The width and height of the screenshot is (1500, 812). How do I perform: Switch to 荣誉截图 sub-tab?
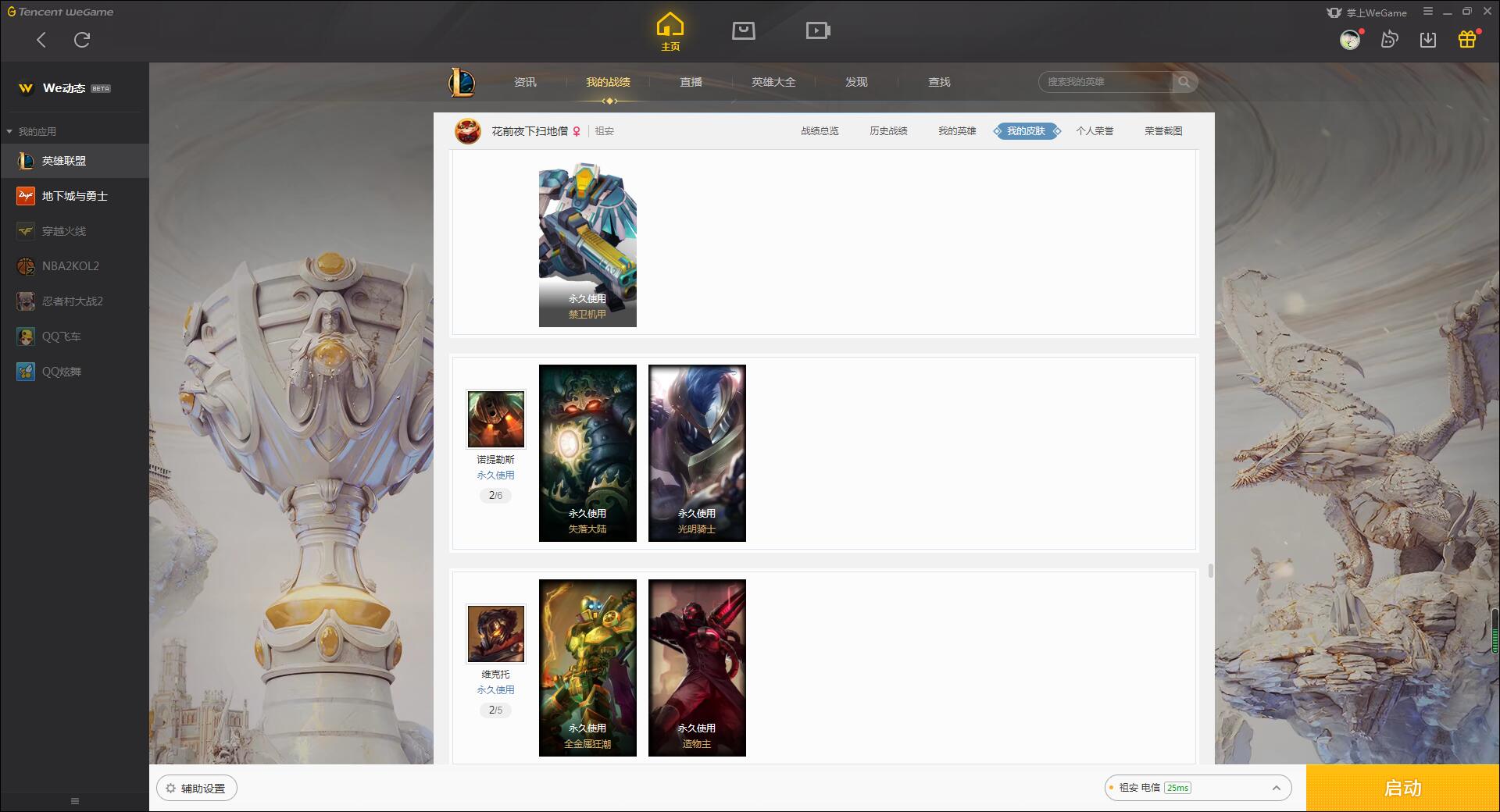click(x=1163, y=131)
